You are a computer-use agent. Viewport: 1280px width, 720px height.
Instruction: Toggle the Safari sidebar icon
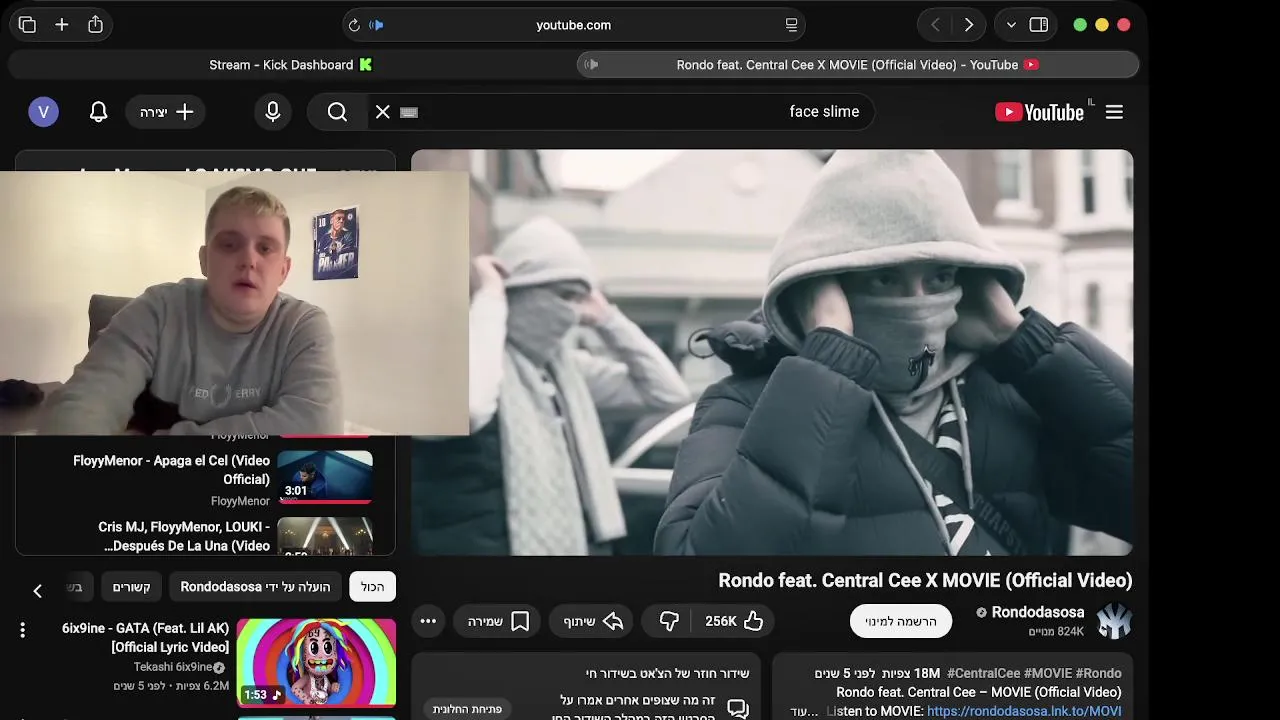point(1039,25)
